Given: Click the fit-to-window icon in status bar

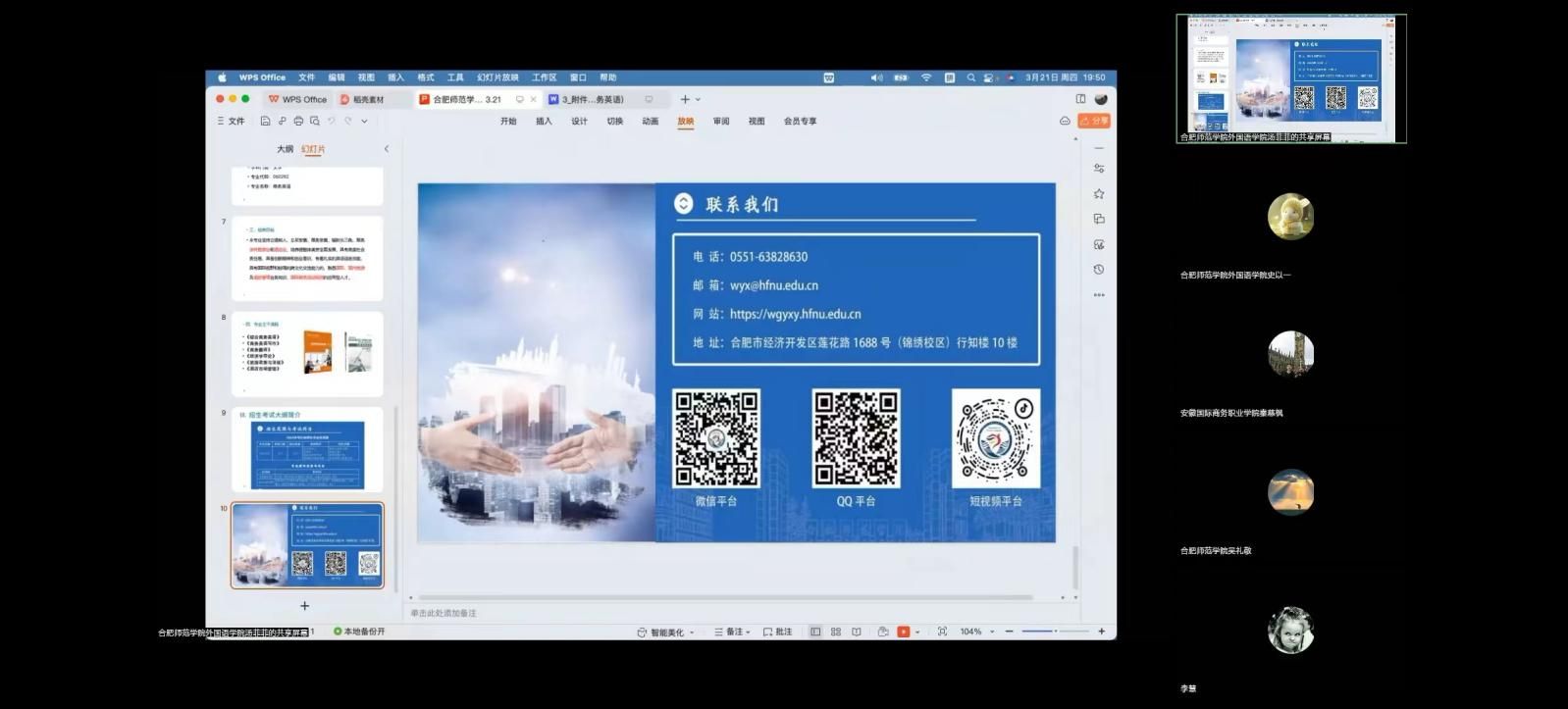Looking at the screenshot, I should click(942, 633).
